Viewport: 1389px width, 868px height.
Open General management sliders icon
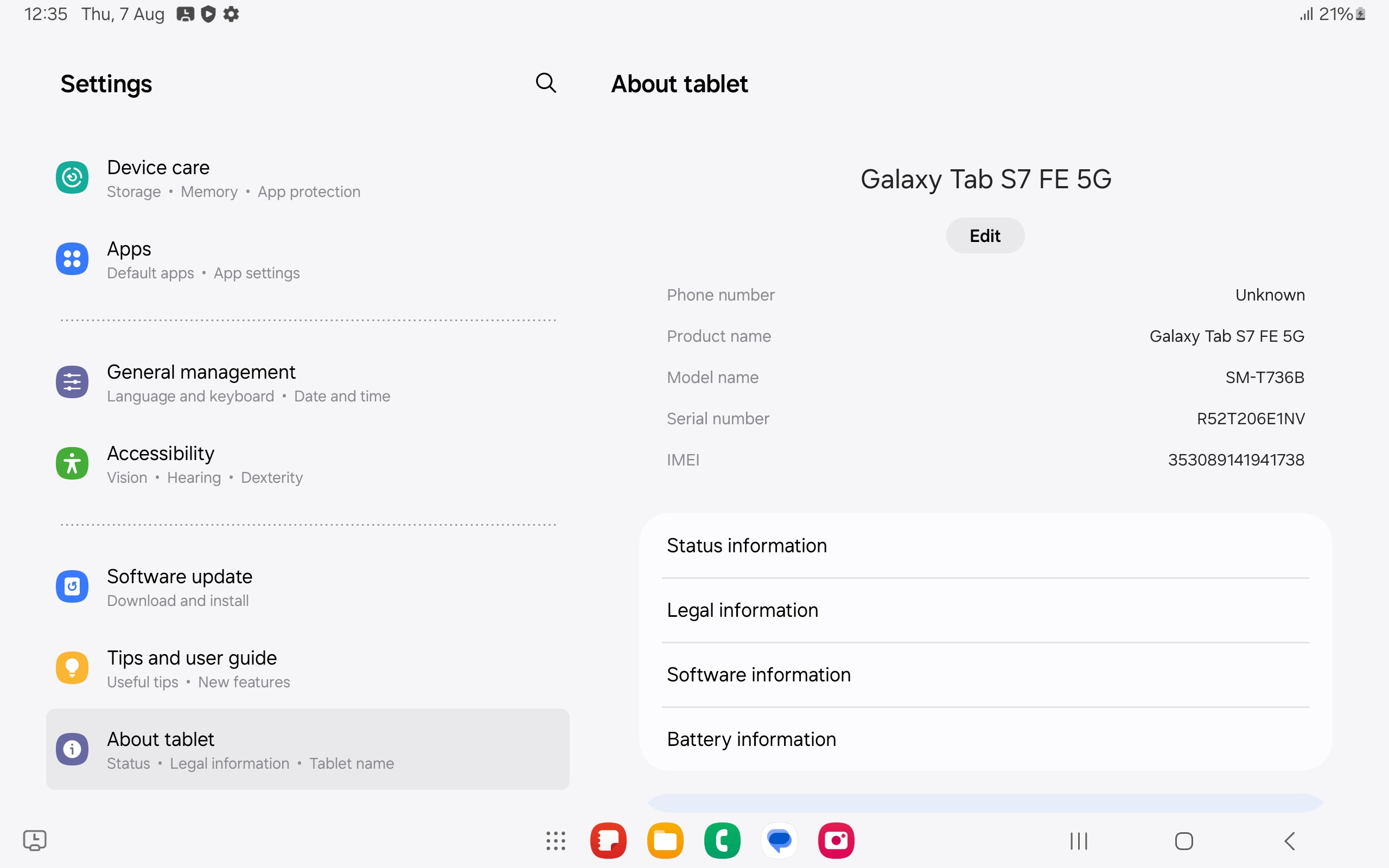pos(72,382)
